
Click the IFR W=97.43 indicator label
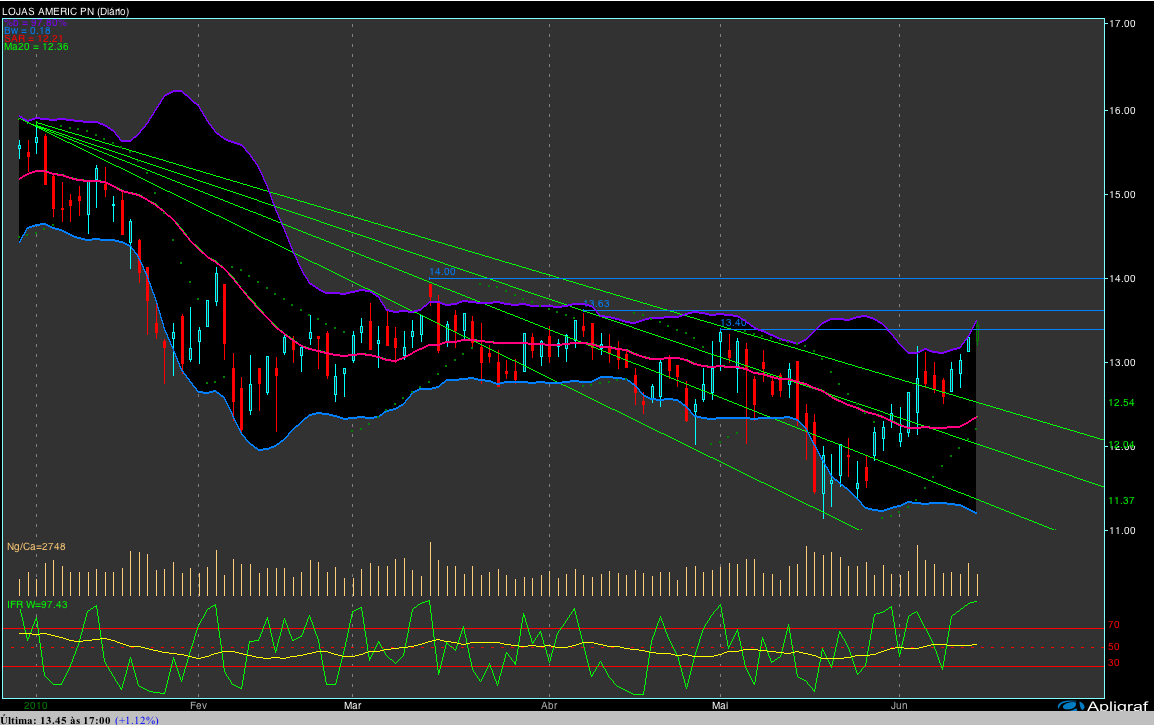pyautogui.click(x=38, y=605)
